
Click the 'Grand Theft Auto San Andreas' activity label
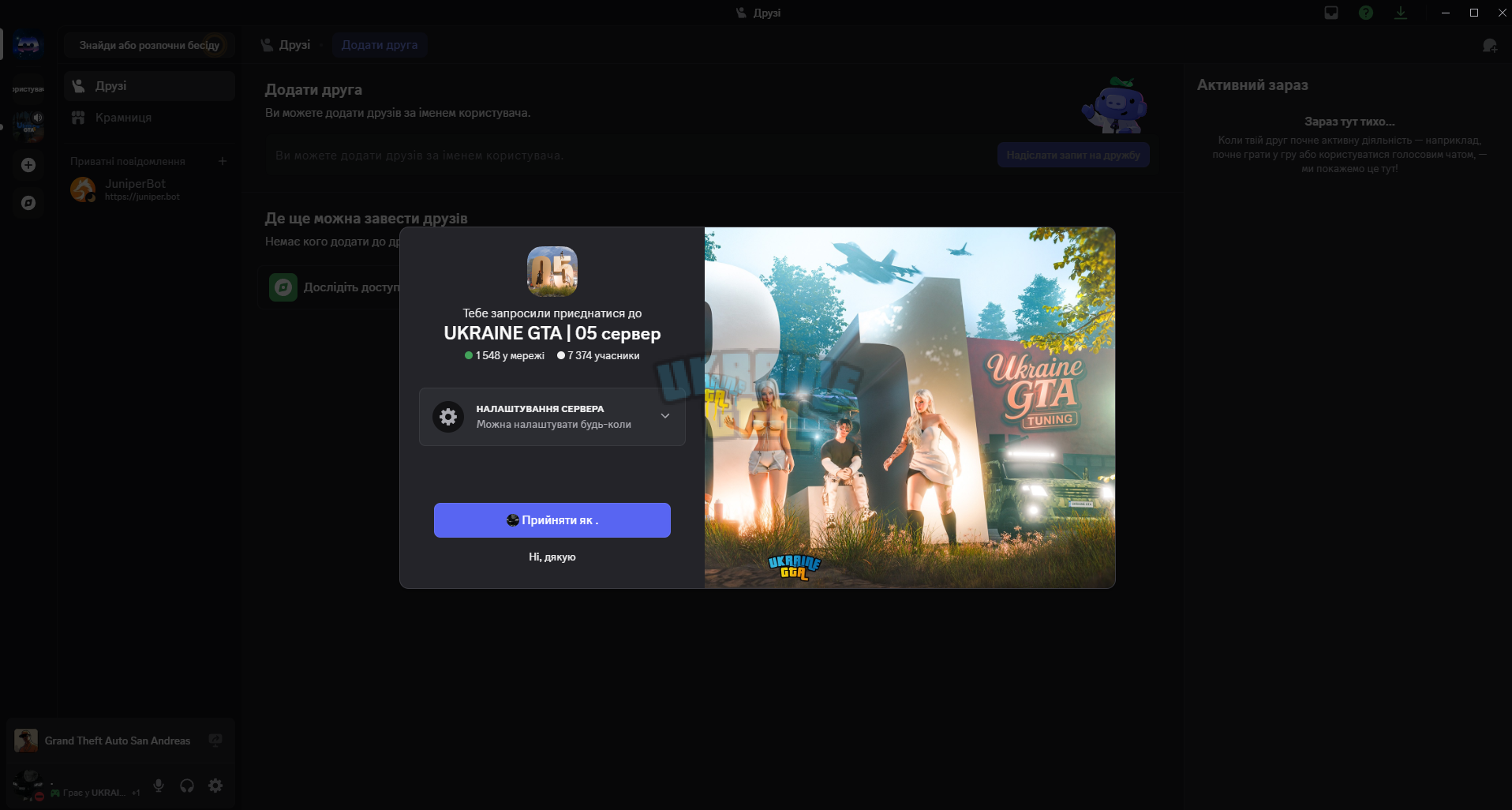click(x=118, y=741)
